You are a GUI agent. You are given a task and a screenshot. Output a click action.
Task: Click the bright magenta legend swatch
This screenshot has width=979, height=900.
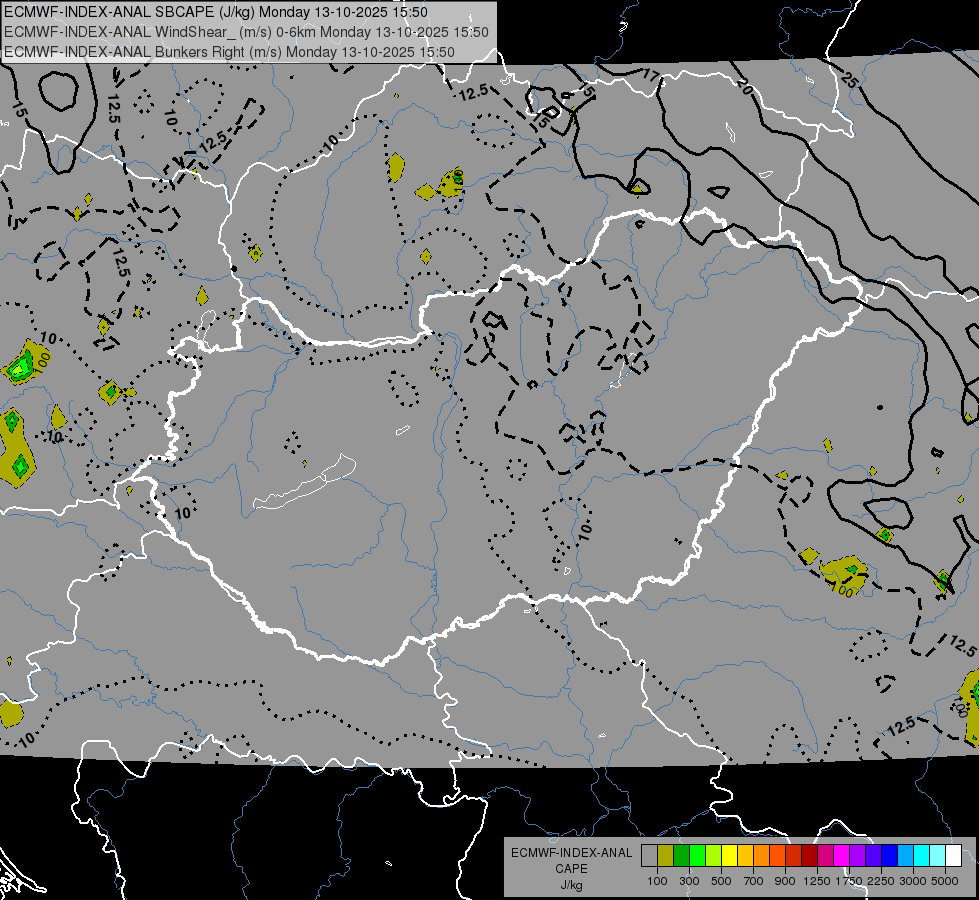pos(842,856)
